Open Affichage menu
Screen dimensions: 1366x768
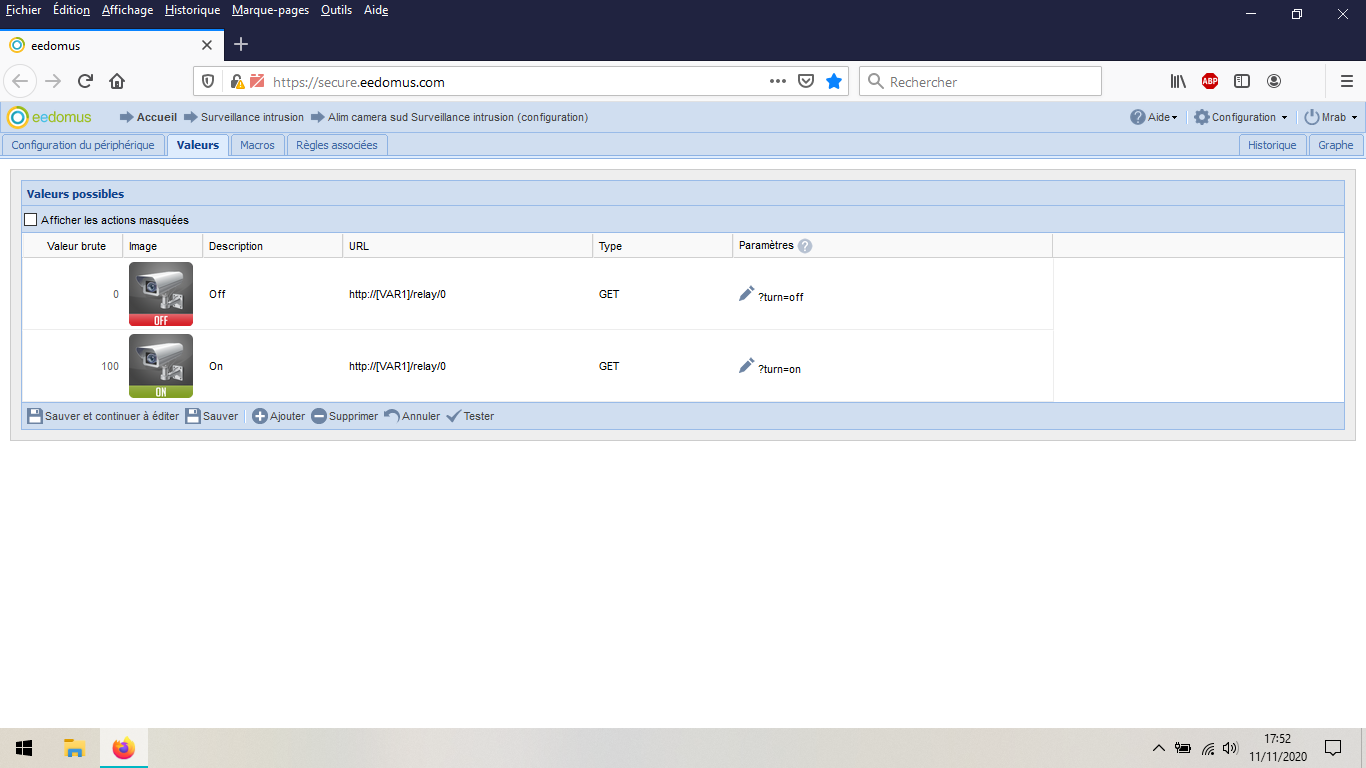point(127,10)
